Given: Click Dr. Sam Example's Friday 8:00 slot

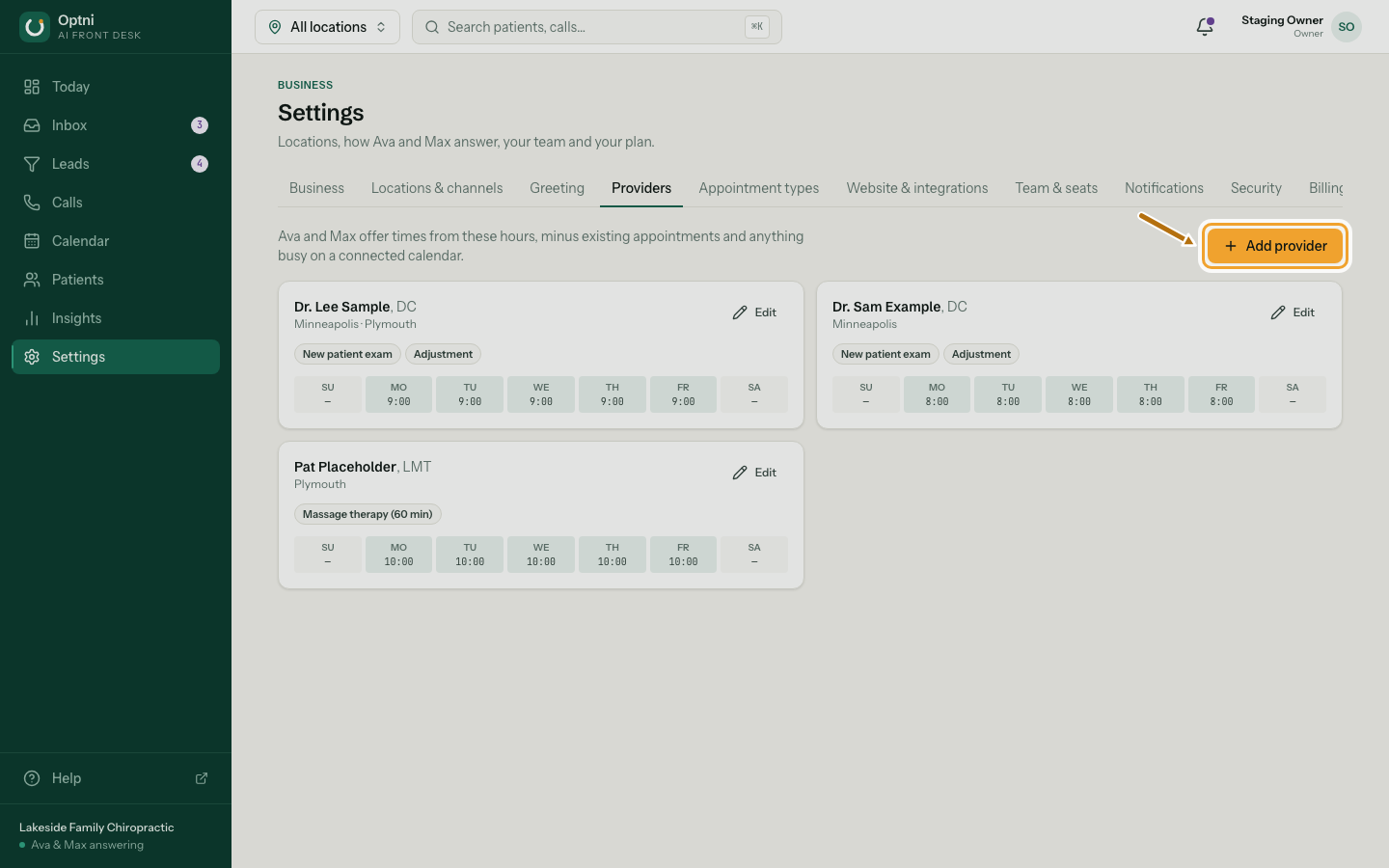Looking at the screenshot, I should (1221, 394).
